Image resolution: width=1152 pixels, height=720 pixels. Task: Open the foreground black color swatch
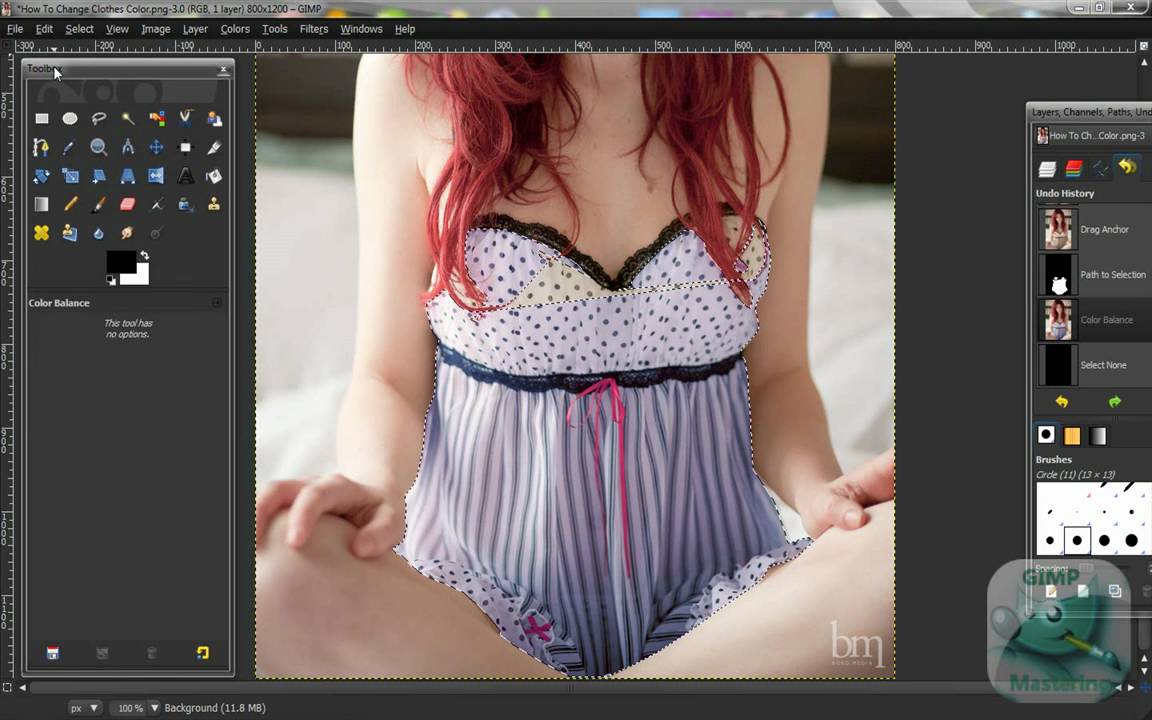(120, 261)
